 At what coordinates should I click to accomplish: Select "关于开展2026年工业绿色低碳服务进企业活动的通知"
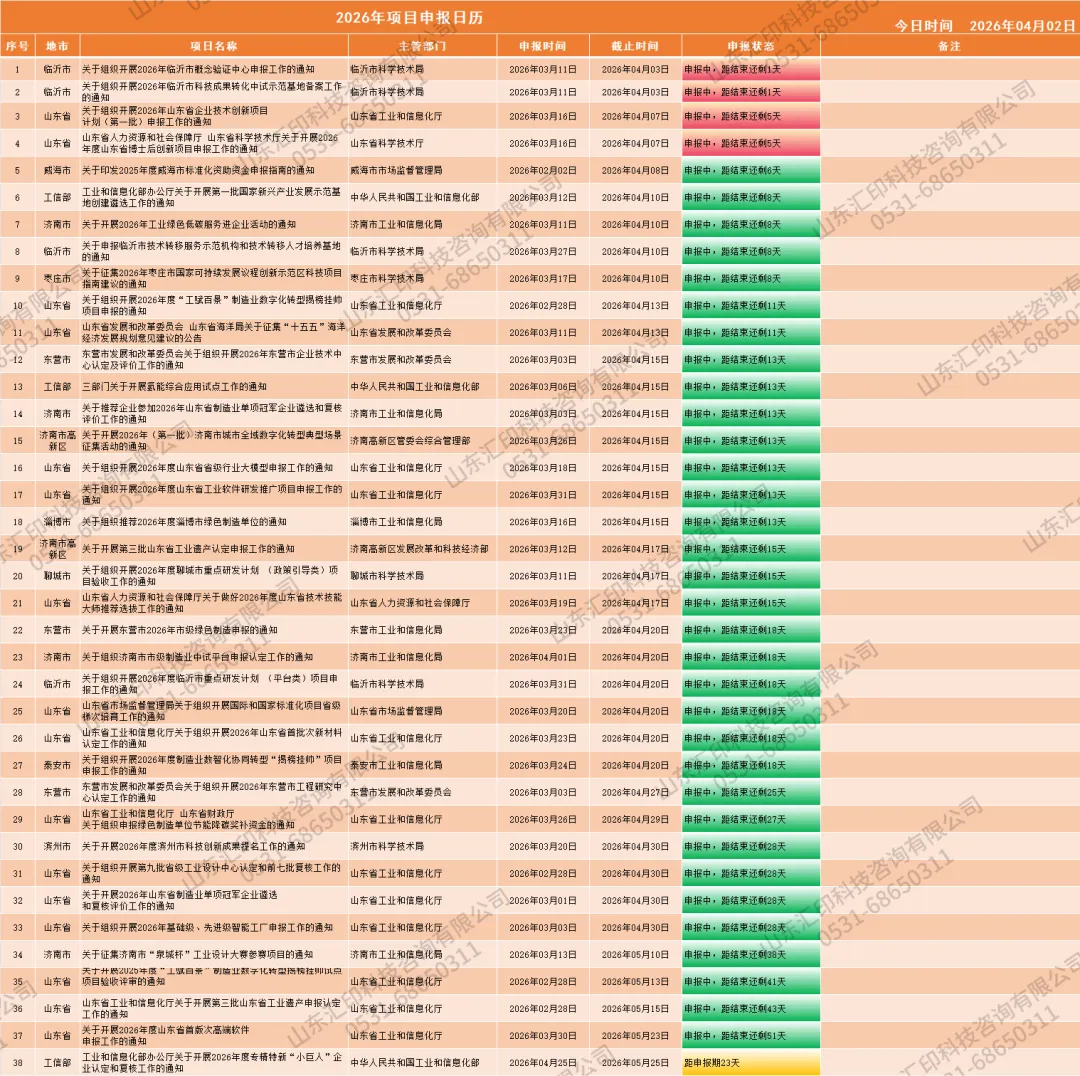coord(189,225)
